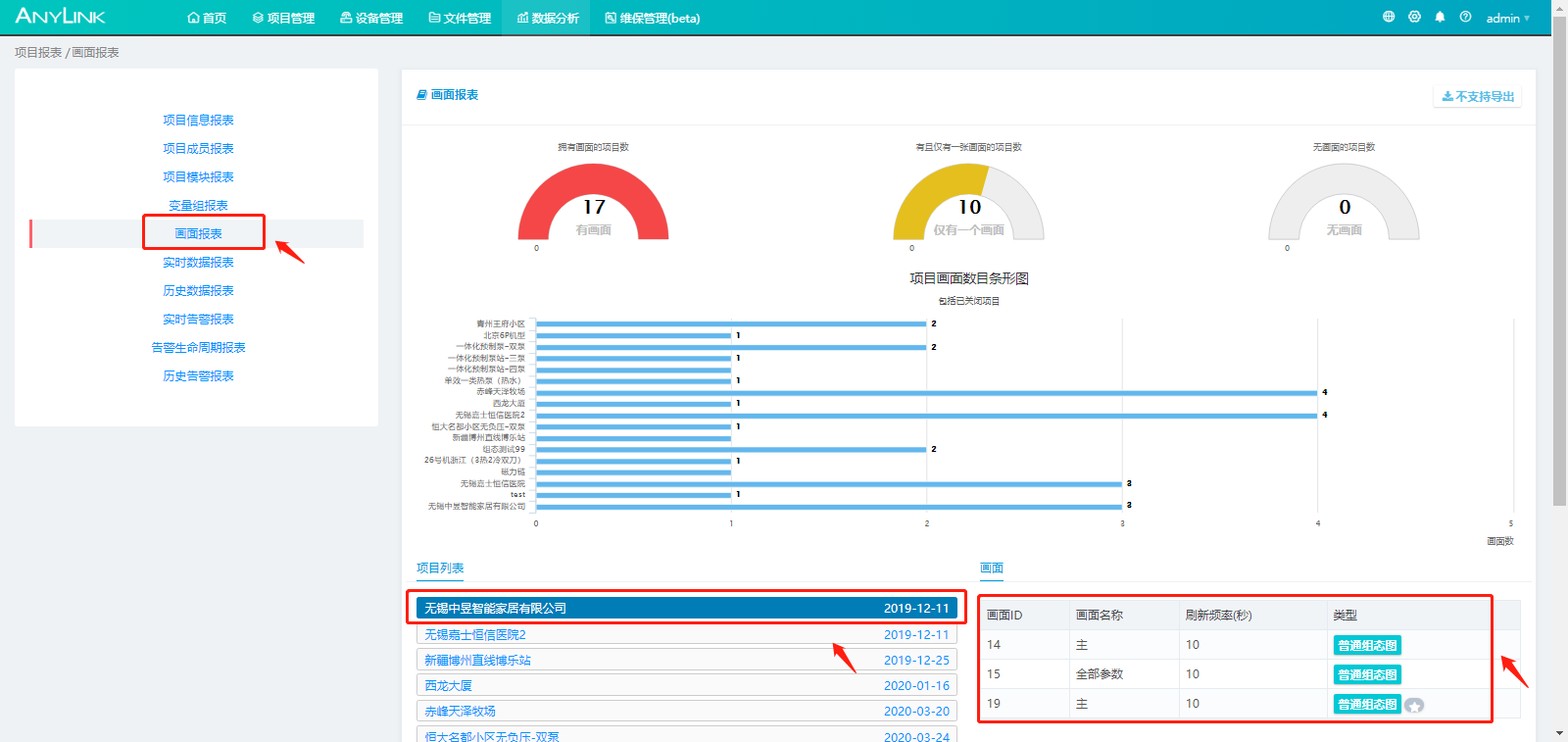Open 实时数据报表 in the sidebar
The height and width of the screenshot is (742, 1568).
click(198, 262)
